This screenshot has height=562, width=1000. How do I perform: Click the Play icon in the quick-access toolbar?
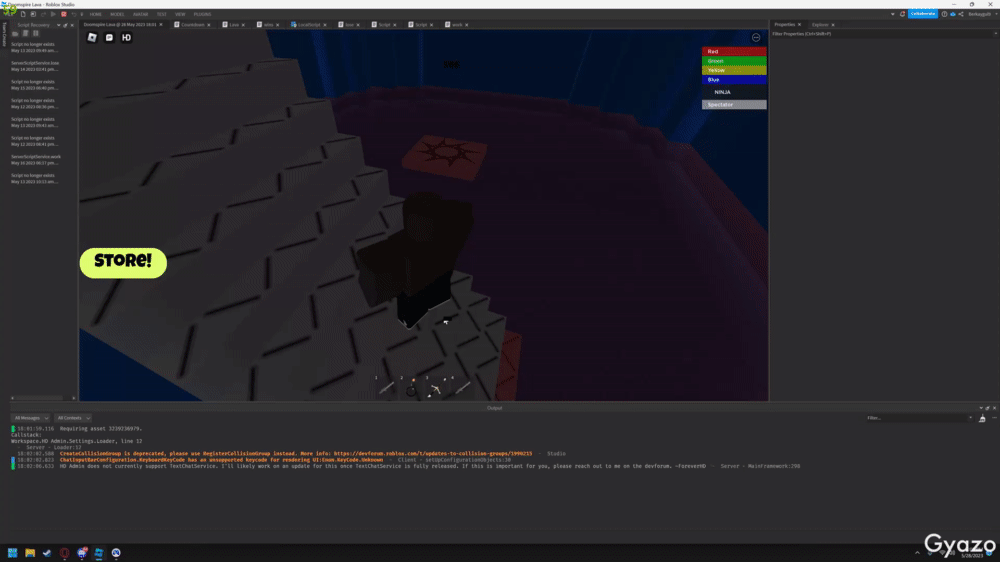coord(53,14)
